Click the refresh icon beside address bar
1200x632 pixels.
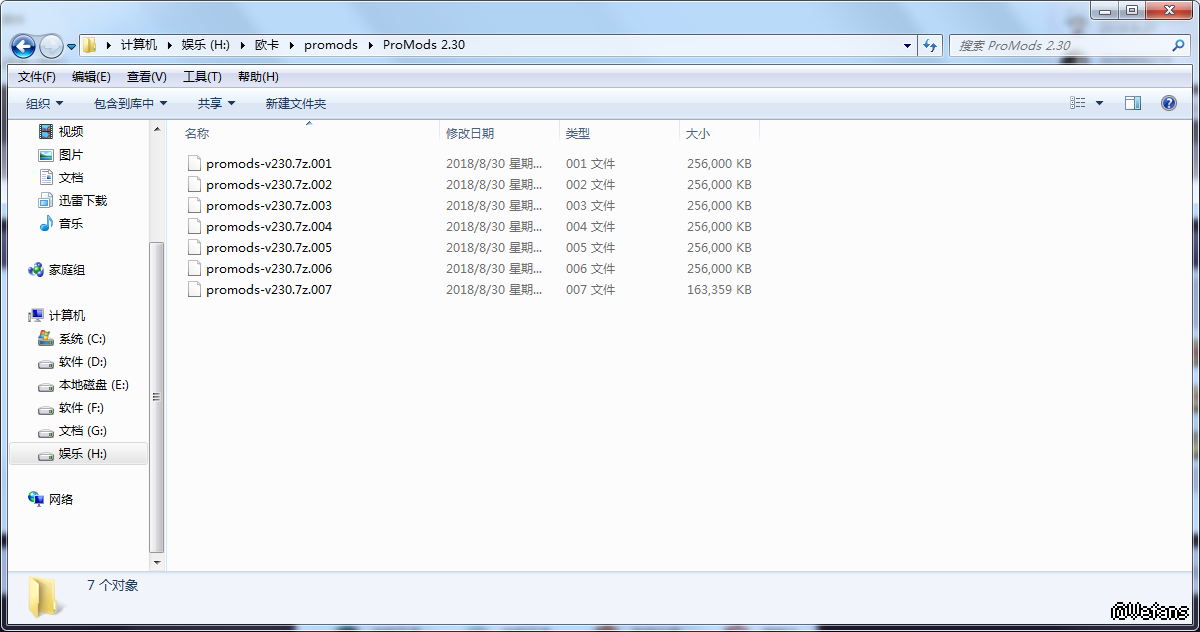pos(931,45)
